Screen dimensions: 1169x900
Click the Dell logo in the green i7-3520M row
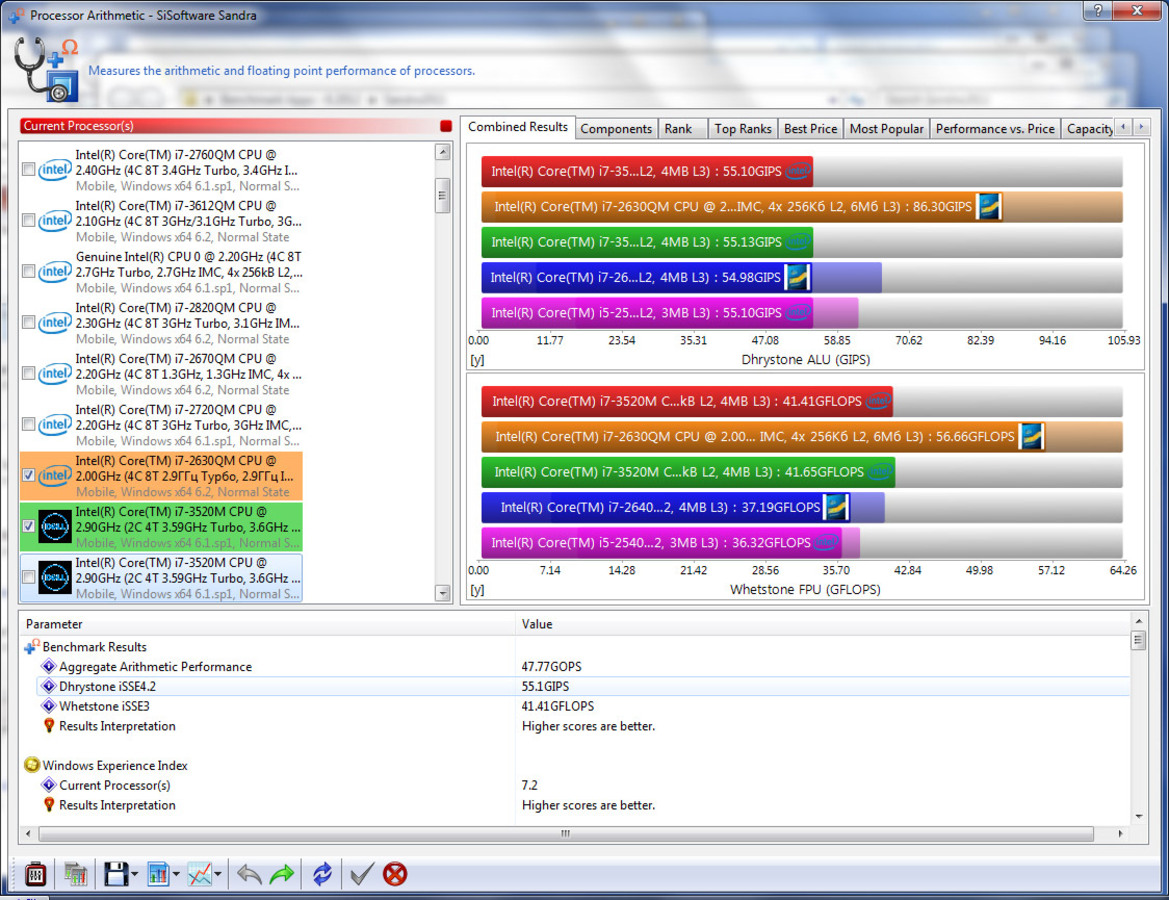pos(55,526)
